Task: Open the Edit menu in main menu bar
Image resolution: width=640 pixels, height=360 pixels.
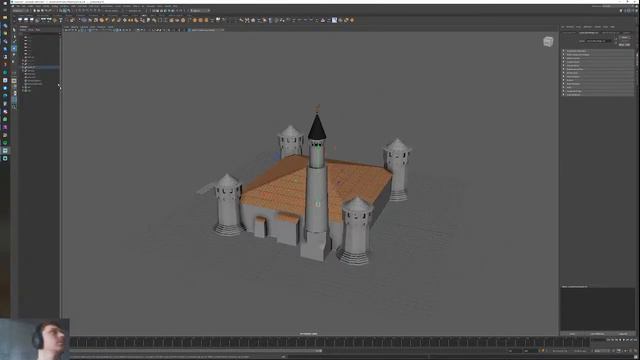Action: [x=23, y=6]
